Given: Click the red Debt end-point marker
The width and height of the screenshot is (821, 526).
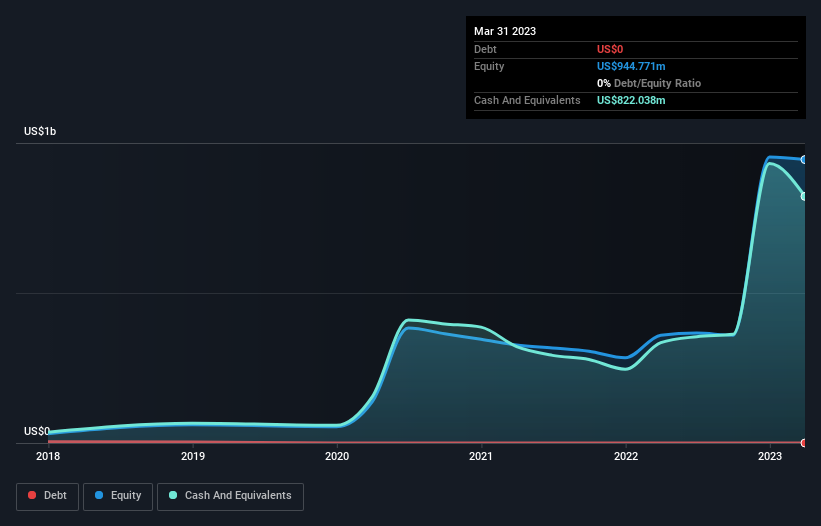Looking at the screenshot, I should click(804, 443).
